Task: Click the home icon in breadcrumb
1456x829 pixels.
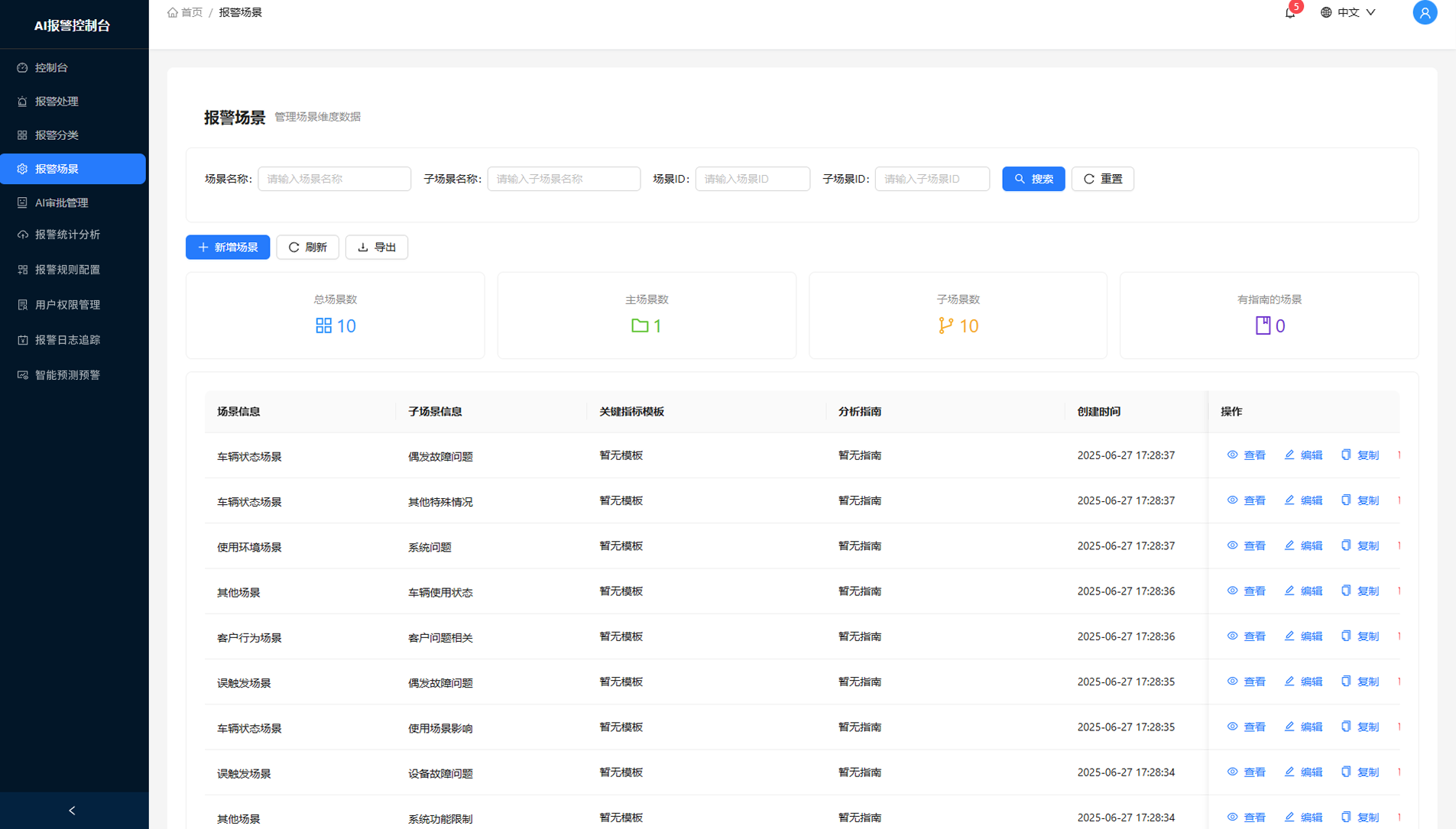Action: 173,13
